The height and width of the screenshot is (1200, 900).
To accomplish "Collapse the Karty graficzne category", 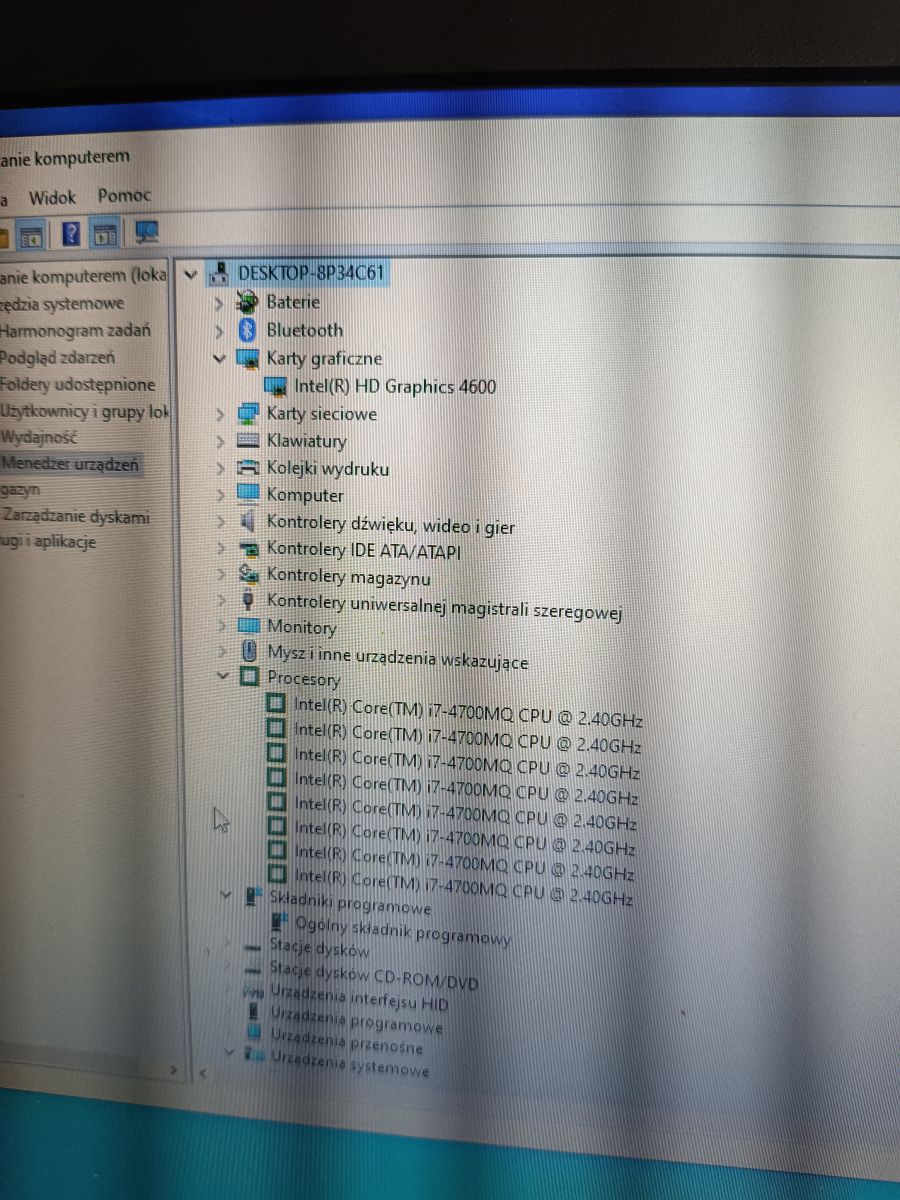I will (x=219, y=358).
